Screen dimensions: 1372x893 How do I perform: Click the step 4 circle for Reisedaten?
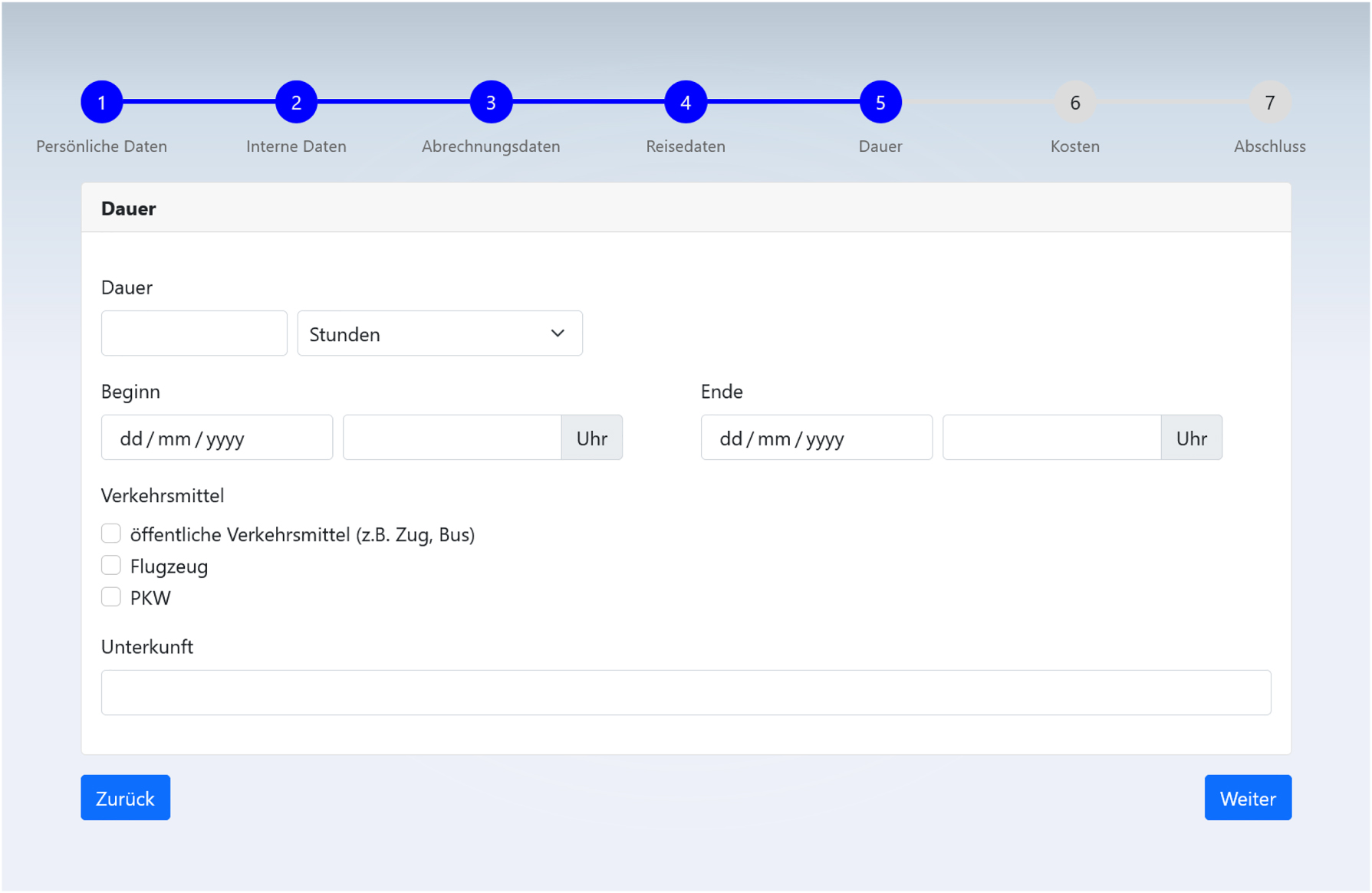click(686, 100)
